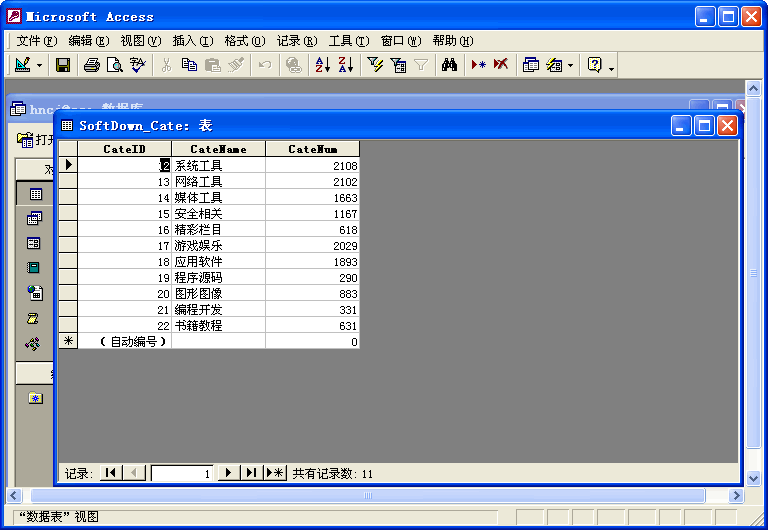
Task: Select the Macros object icon in database window
Action: (32, 318)
